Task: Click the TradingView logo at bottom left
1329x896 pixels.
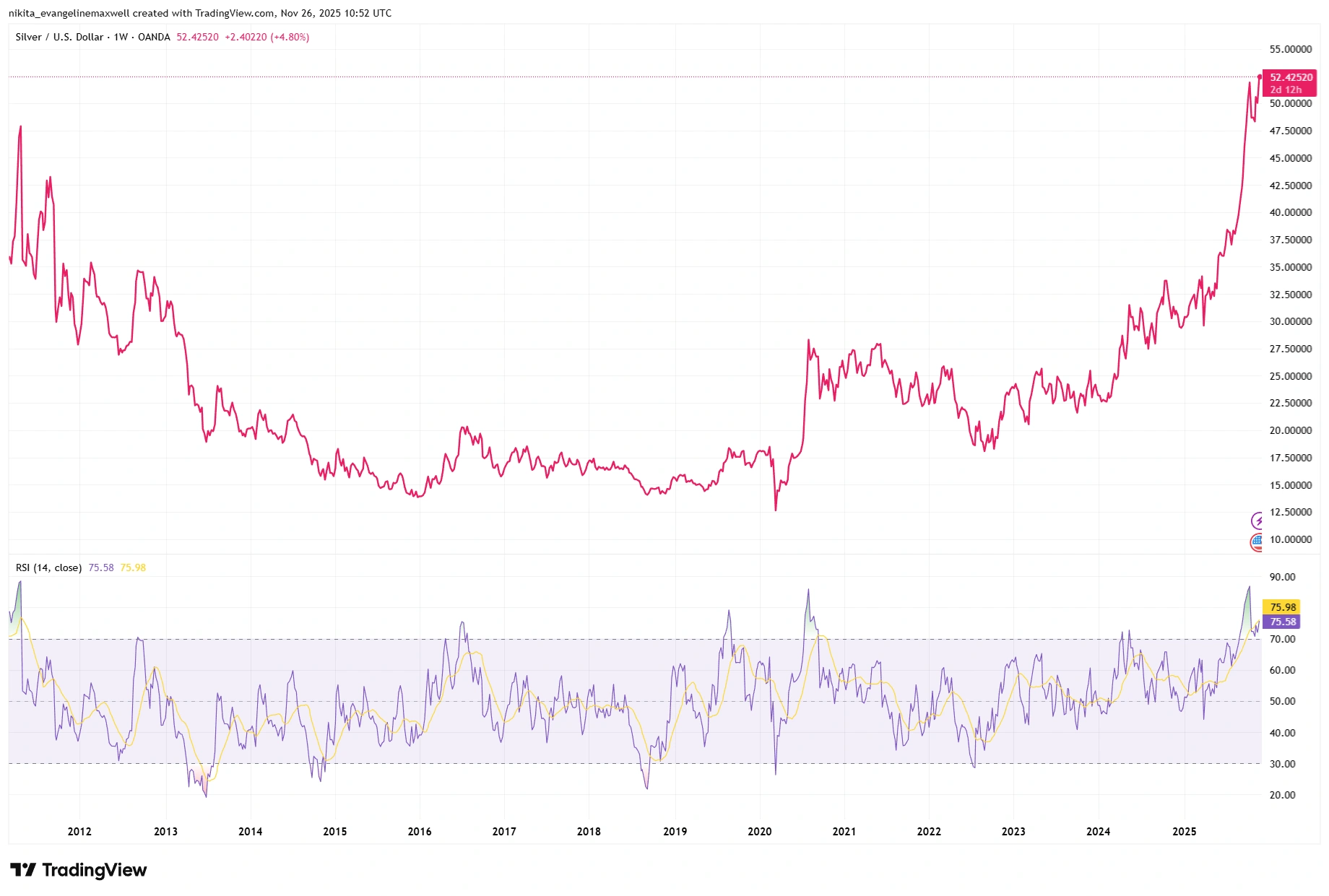Action: click(x=78, y=870)
